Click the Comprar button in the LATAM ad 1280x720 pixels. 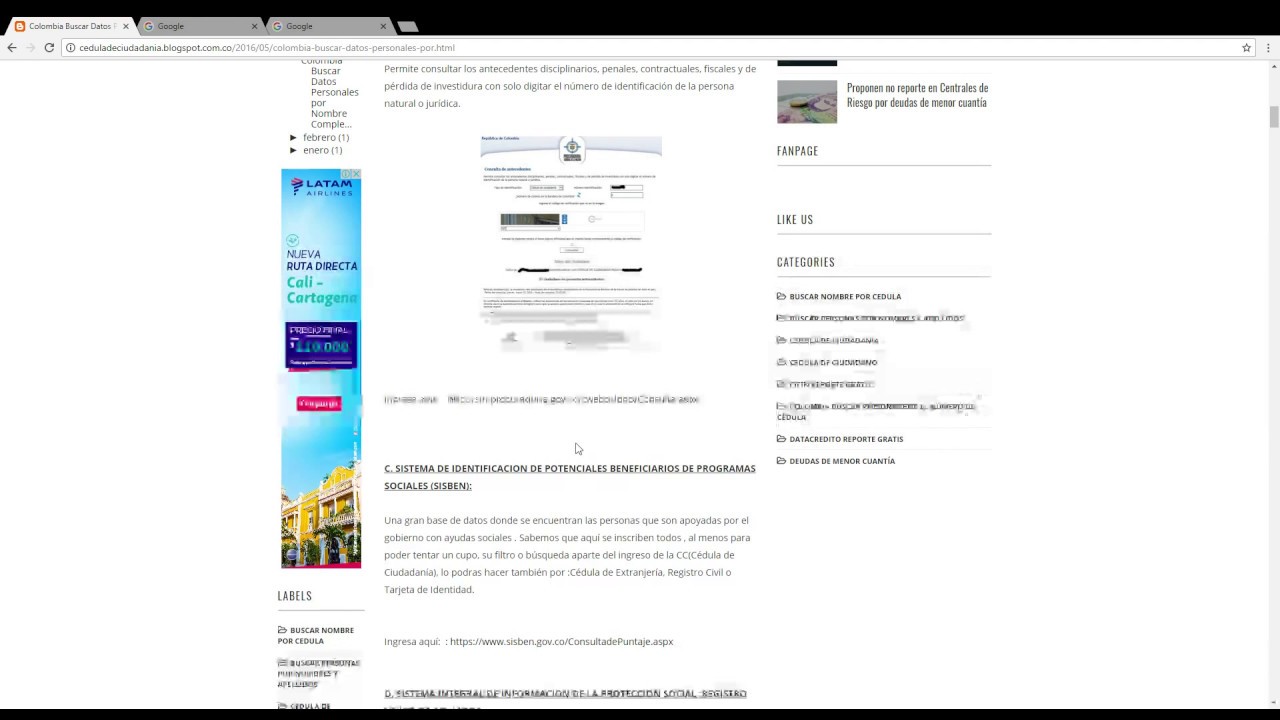[x=319, y=404]
